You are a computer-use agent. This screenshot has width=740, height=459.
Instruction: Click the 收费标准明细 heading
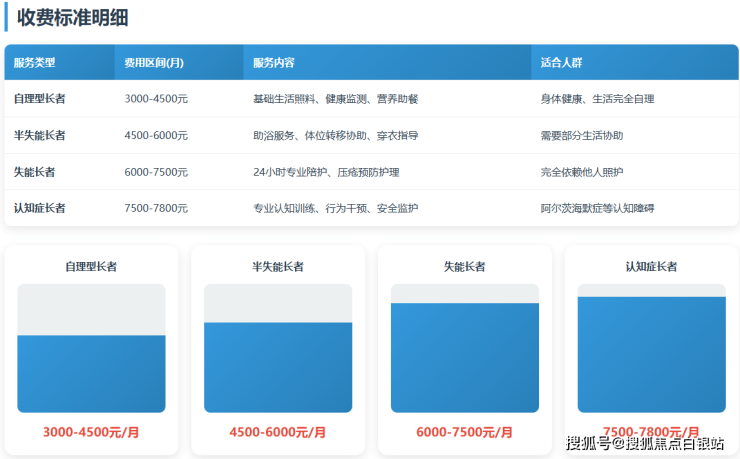click(72, 17)
